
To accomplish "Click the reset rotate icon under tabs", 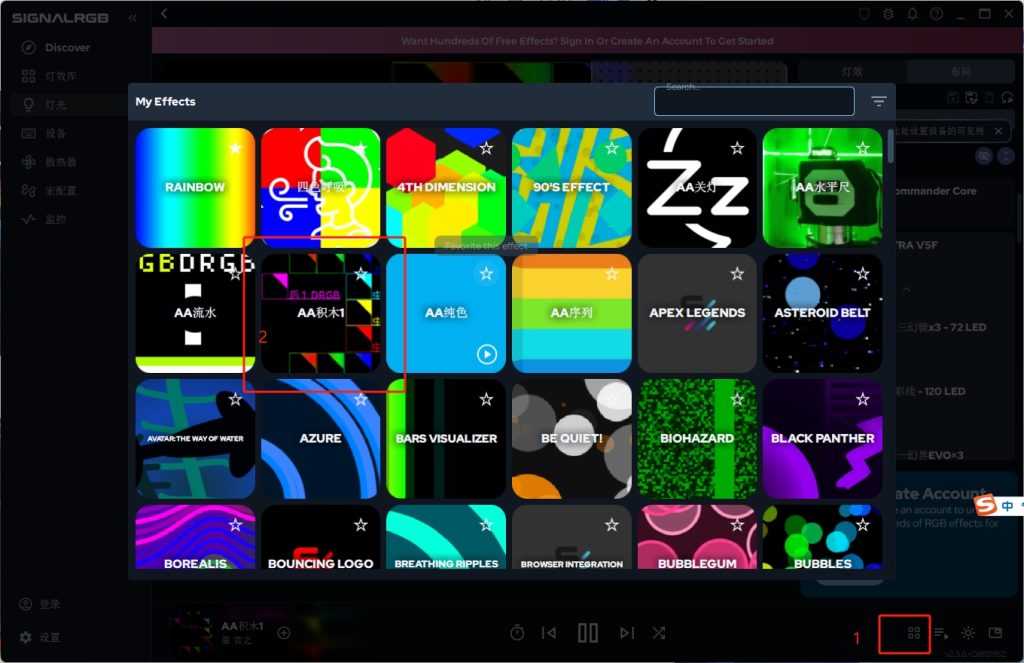I will click(x=1008, y=97).
